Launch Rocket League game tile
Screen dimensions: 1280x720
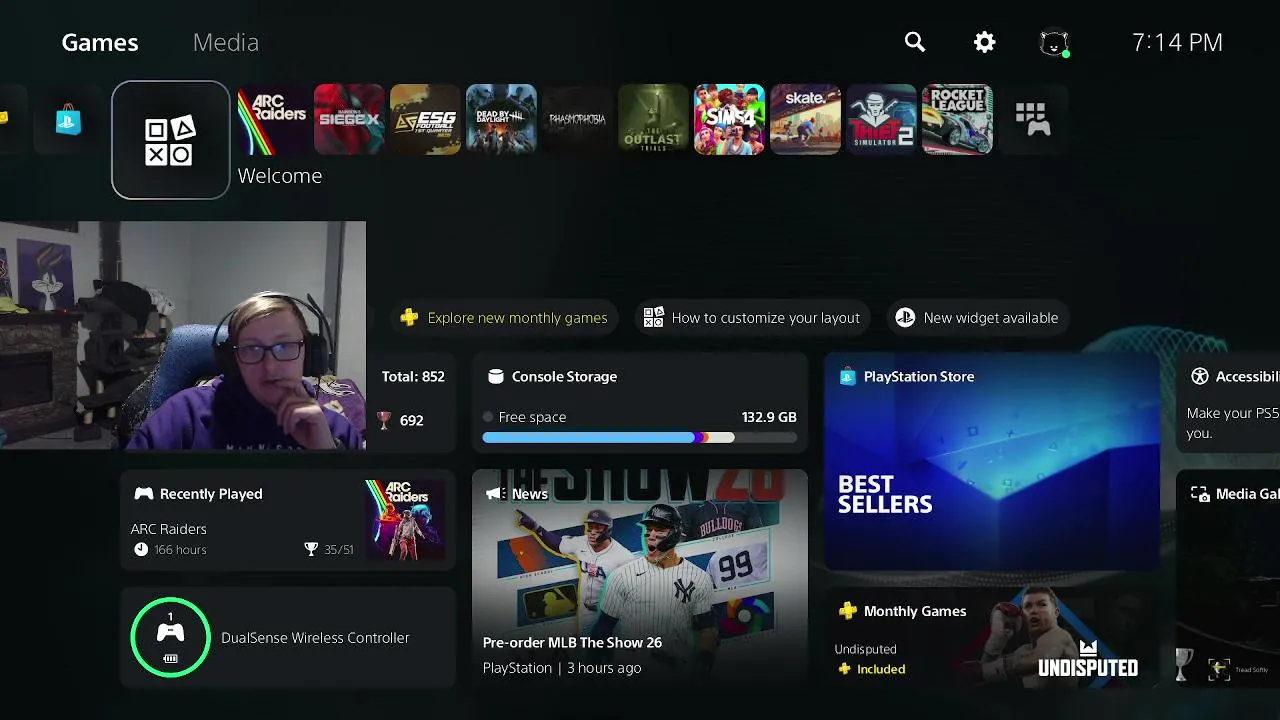point(957,120)
